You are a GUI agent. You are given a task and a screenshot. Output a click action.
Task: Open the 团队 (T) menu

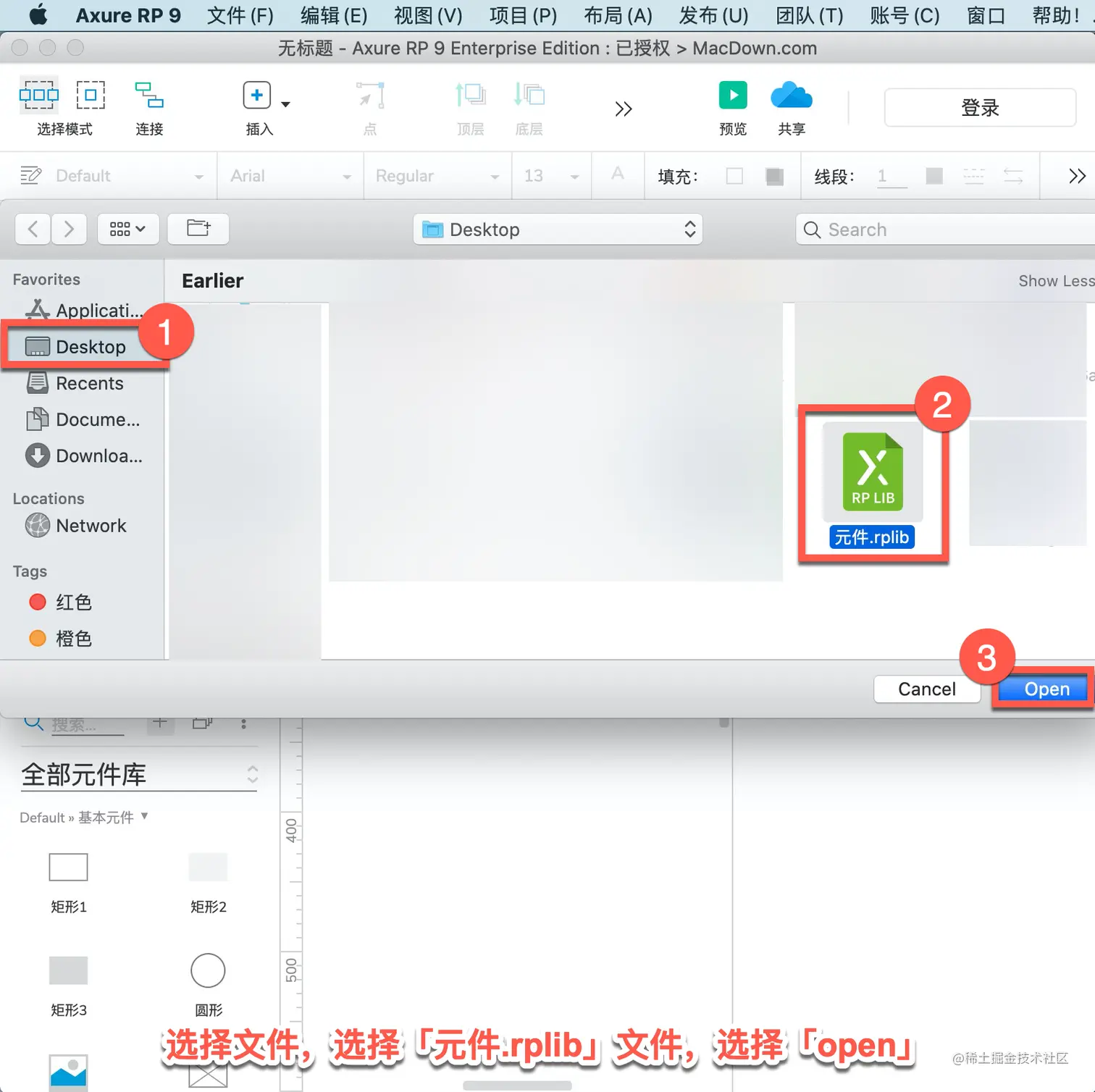tap(810, 15)
